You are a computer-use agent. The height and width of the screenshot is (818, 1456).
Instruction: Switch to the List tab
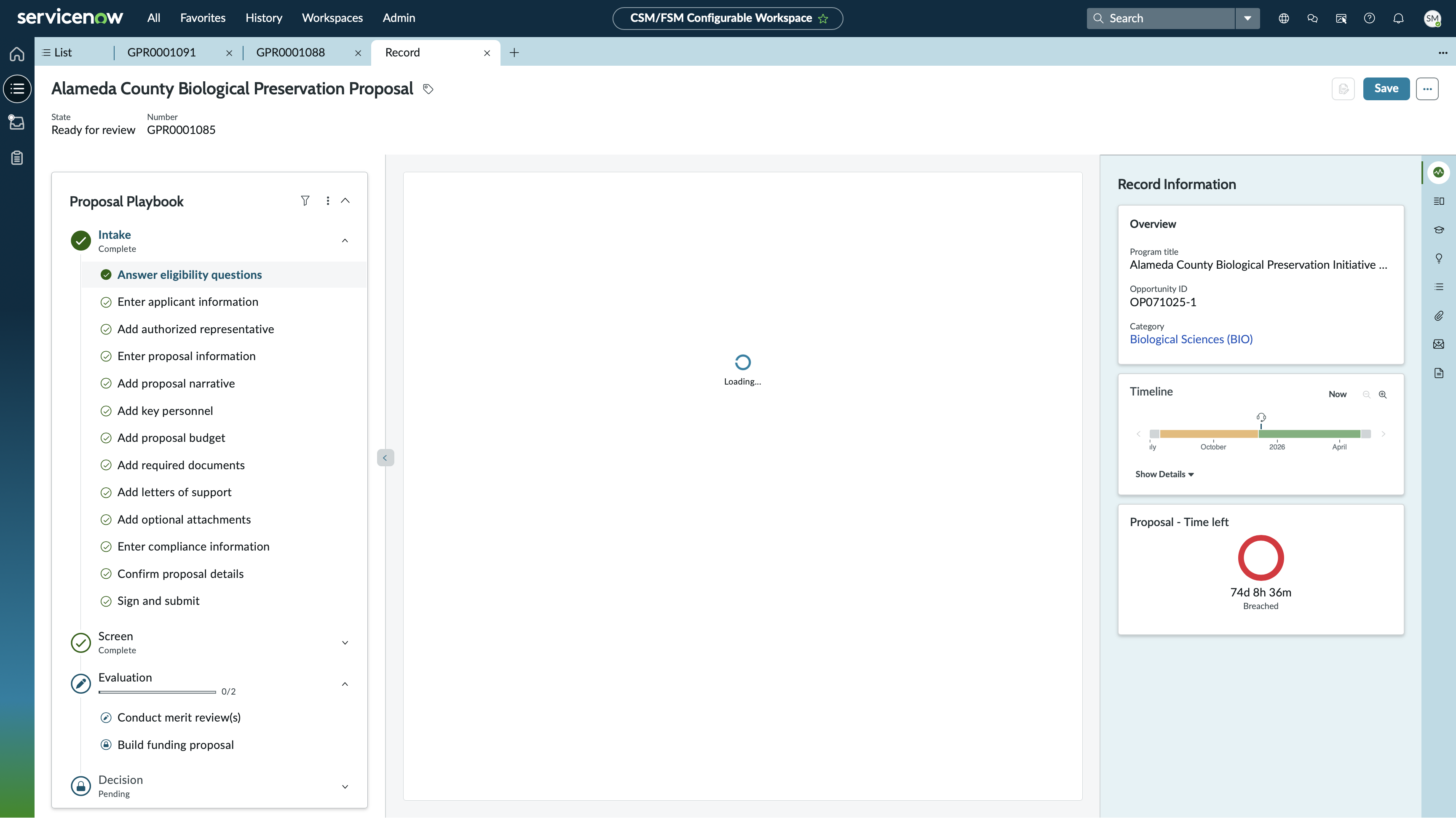tap(57, 53)
